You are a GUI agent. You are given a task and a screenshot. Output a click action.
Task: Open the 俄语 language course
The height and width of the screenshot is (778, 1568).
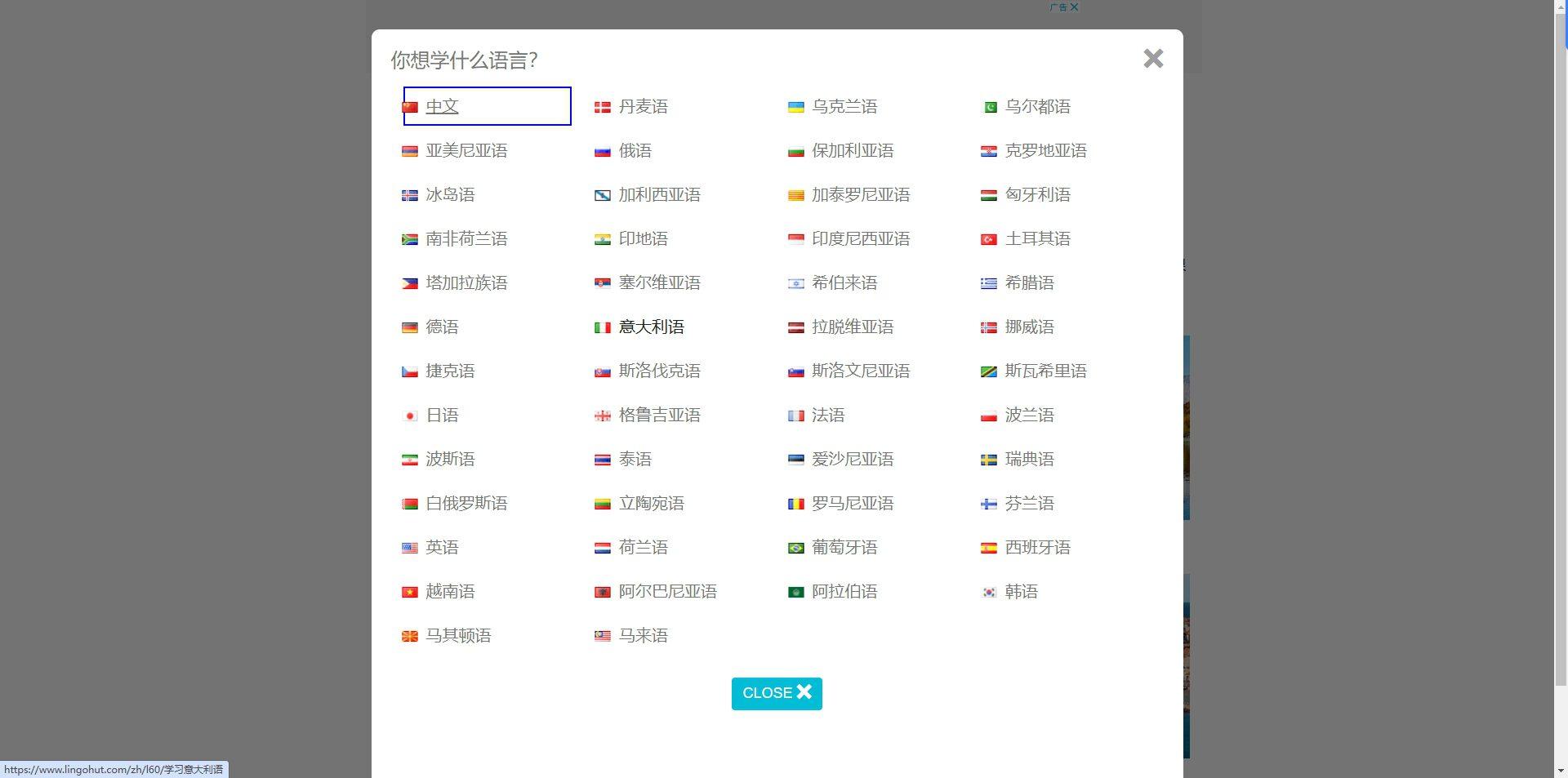(x=635, y=151)
